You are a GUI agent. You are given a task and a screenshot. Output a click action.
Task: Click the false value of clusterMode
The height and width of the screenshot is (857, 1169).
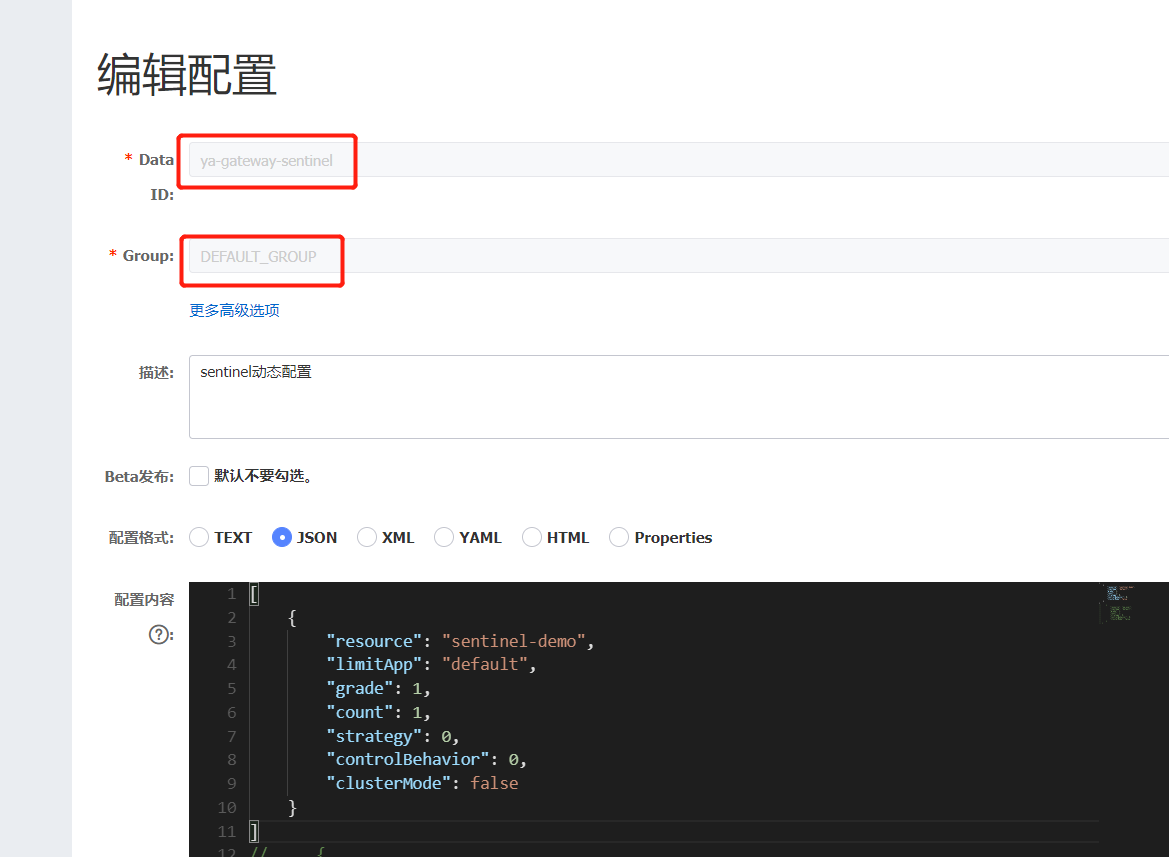click(494, 784)
